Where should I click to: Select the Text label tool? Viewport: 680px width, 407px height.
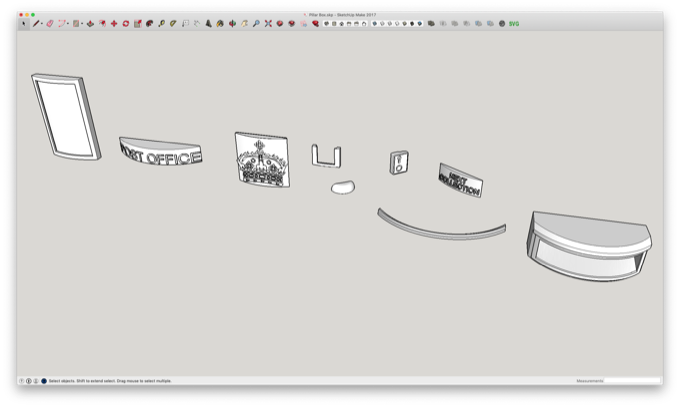[185, 24]
